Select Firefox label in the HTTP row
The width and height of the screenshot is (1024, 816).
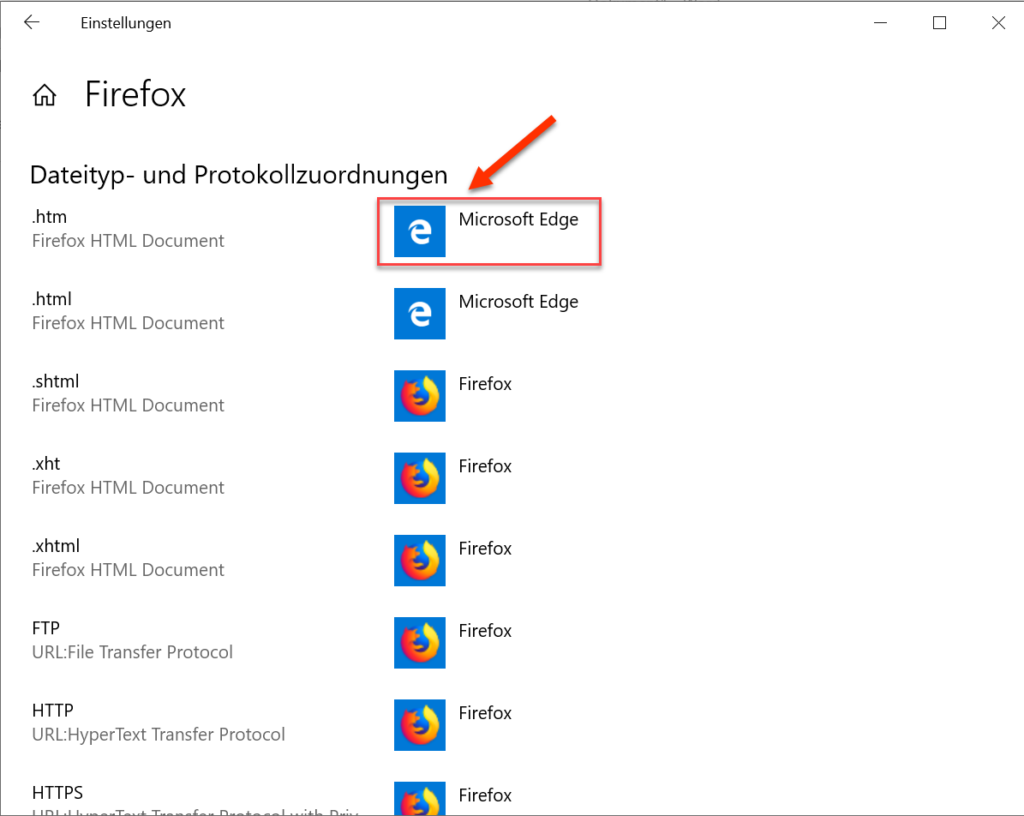pyautogui.click(x=485, y=713)
